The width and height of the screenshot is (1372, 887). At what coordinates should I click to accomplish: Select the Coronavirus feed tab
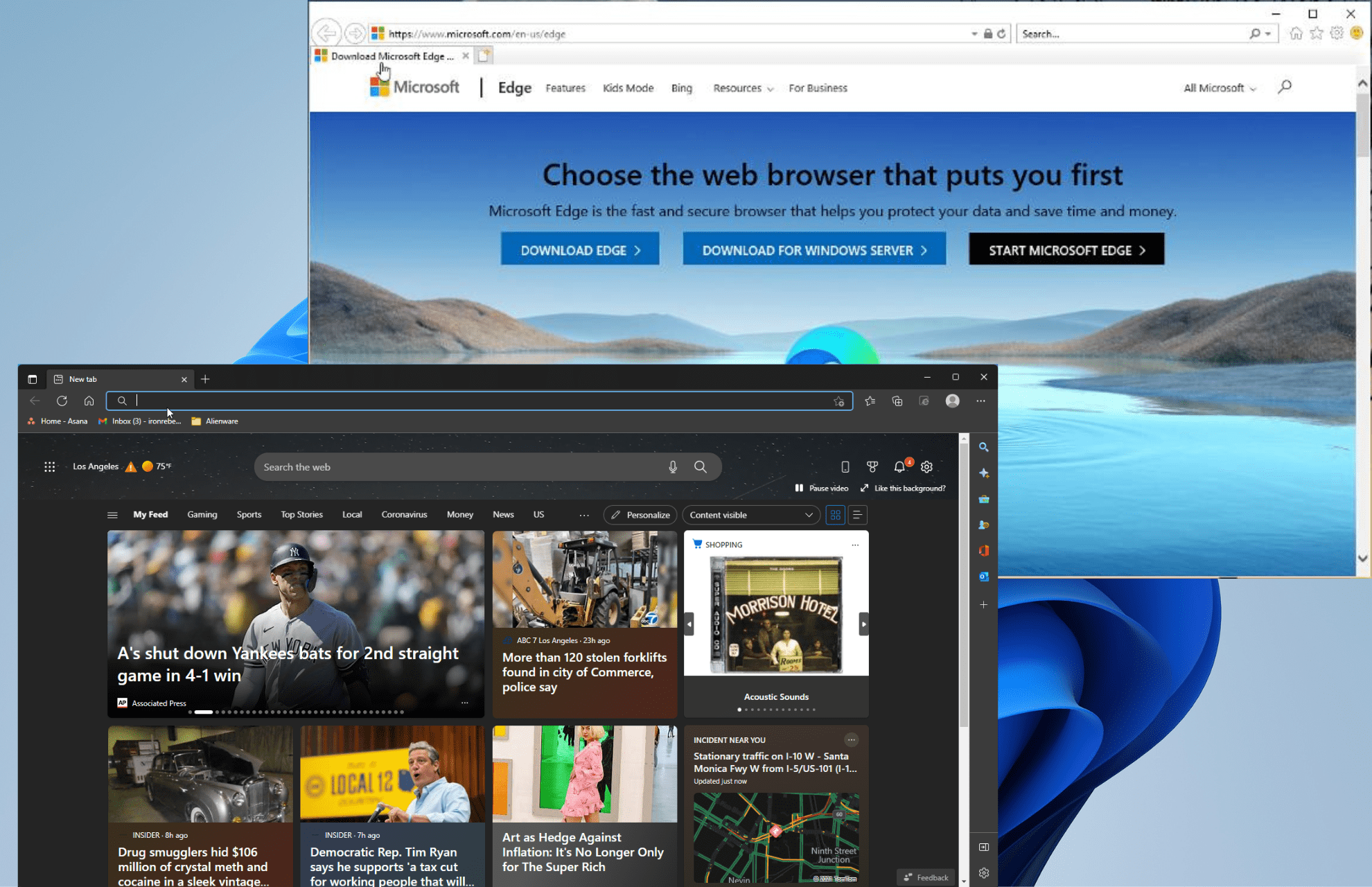[404, 514]
